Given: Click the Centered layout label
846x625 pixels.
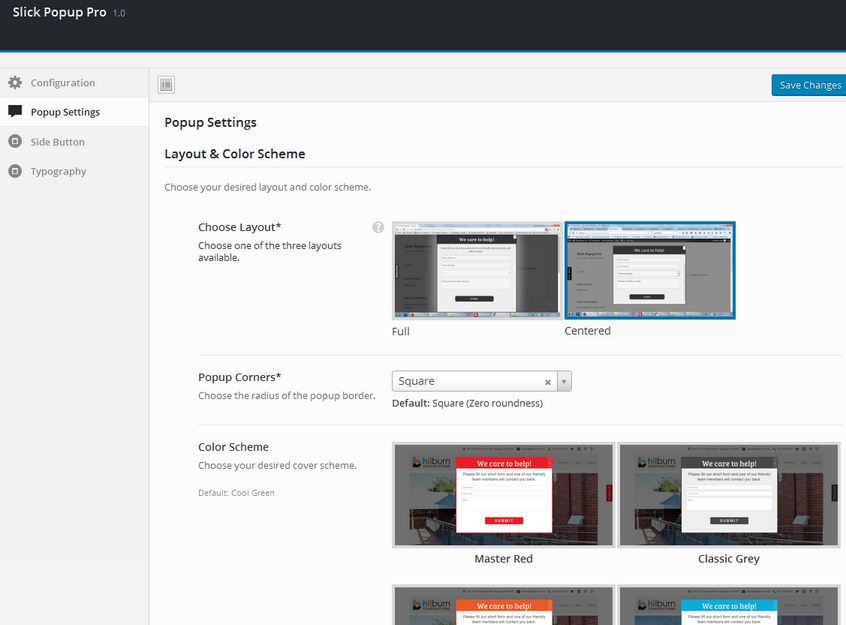Looking at the screenshot, I should [588, 331].
